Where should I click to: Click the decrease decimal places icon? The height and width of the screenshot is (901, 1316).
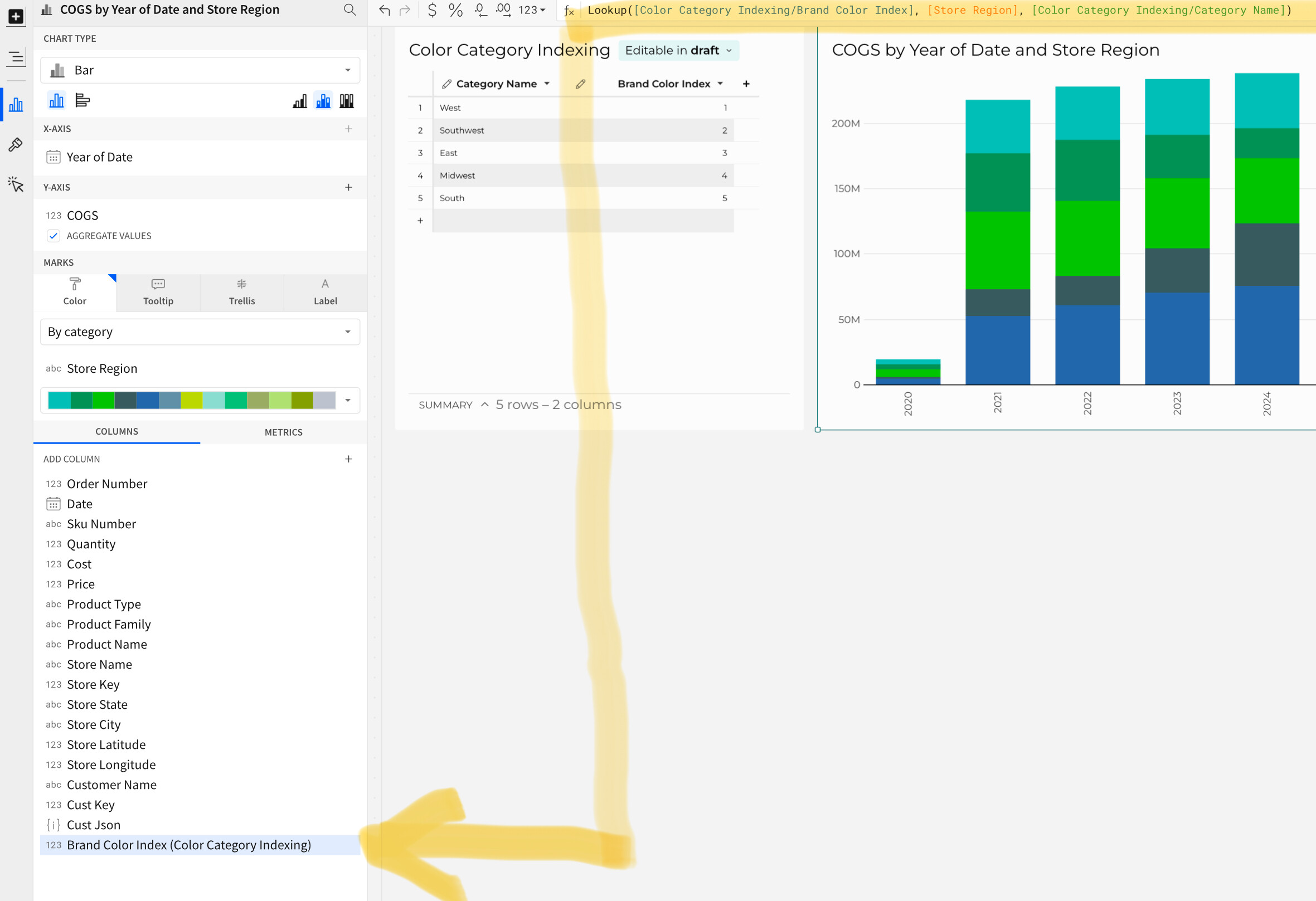coord(480,10)
